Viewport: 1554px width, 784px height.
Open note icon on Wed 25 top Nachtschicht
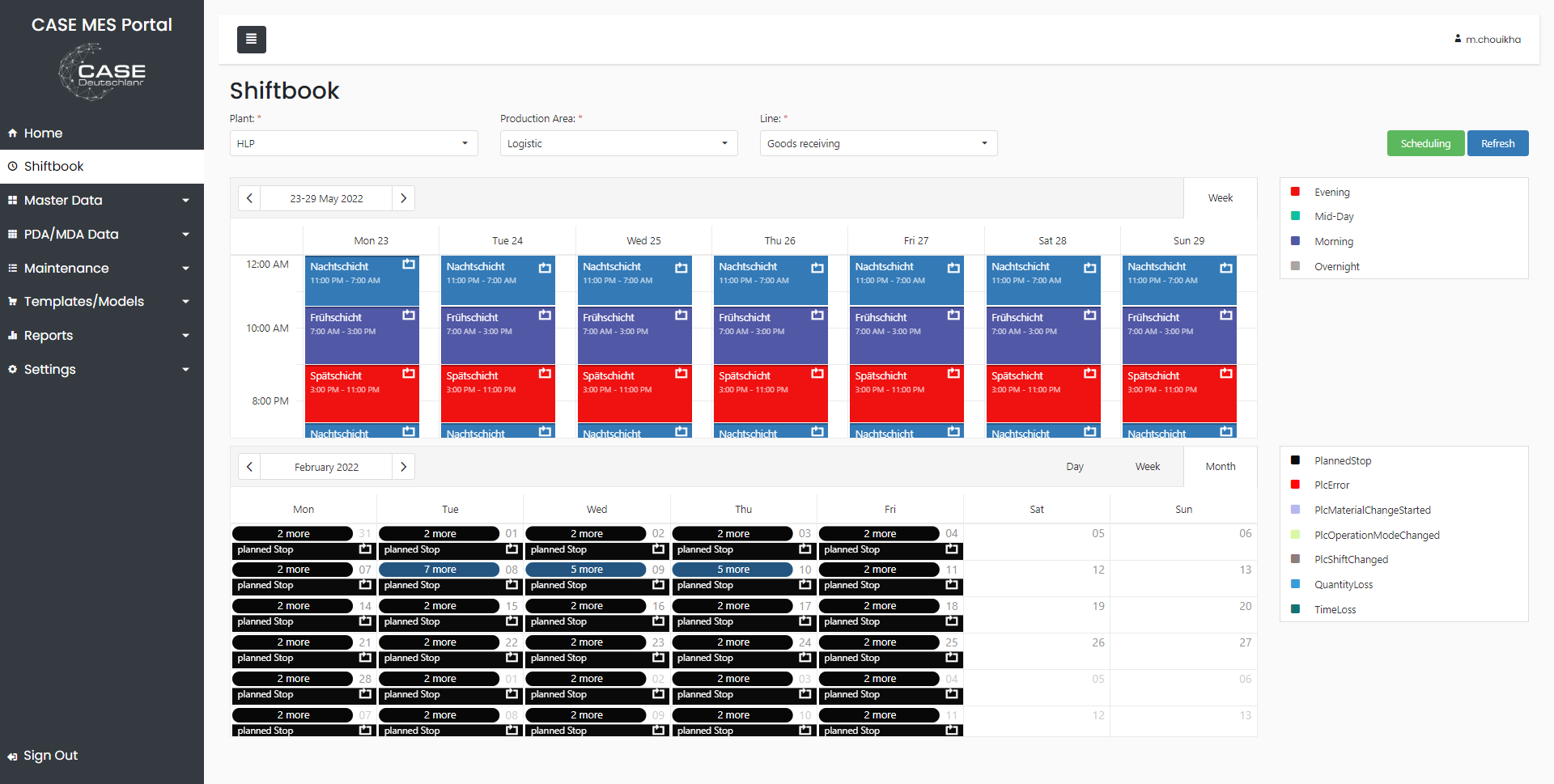(681, 266)
